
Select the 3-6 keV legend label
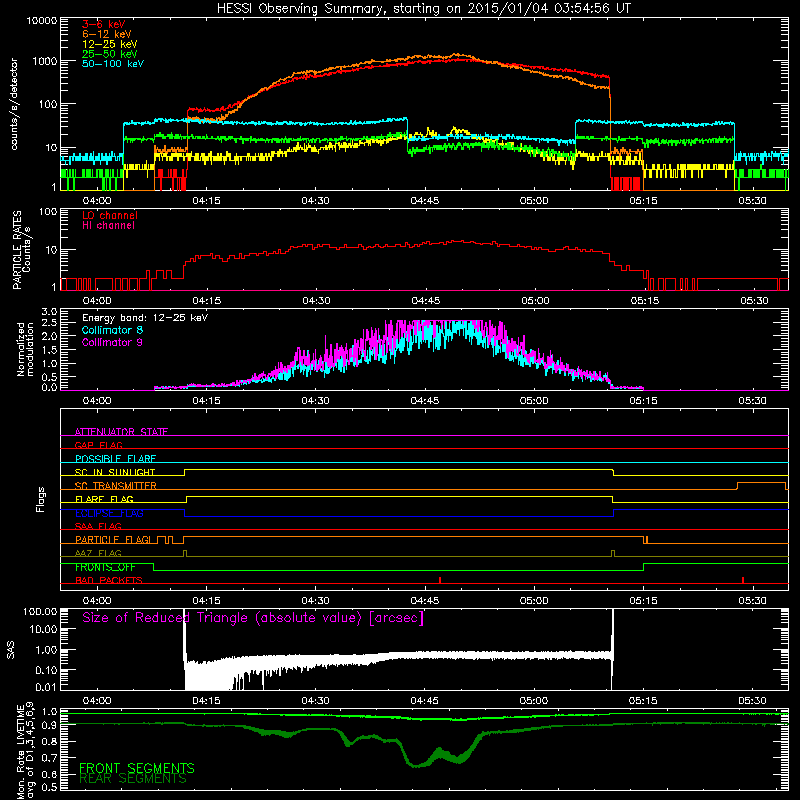[x=104, y=24]
